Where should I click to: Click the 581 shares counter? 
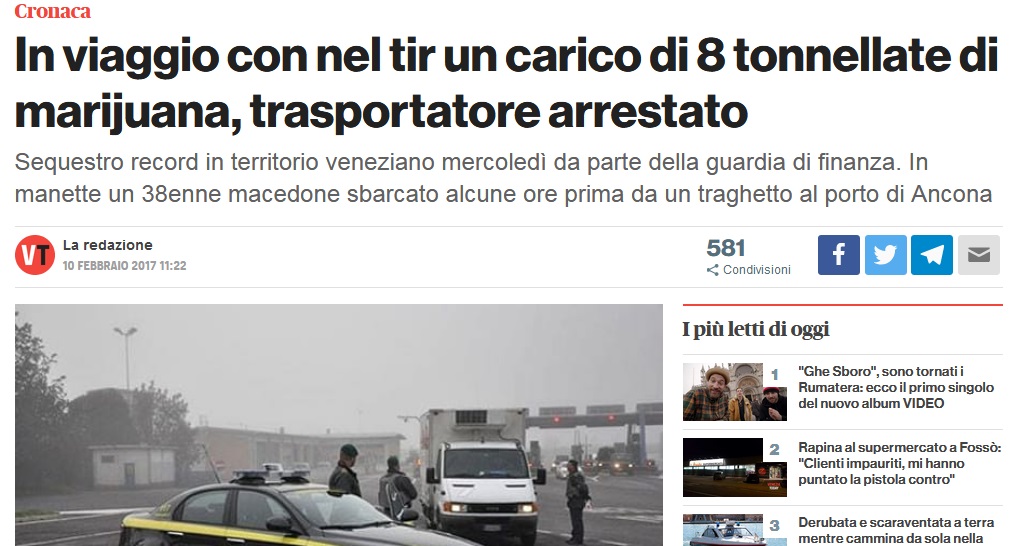point(726,248)
